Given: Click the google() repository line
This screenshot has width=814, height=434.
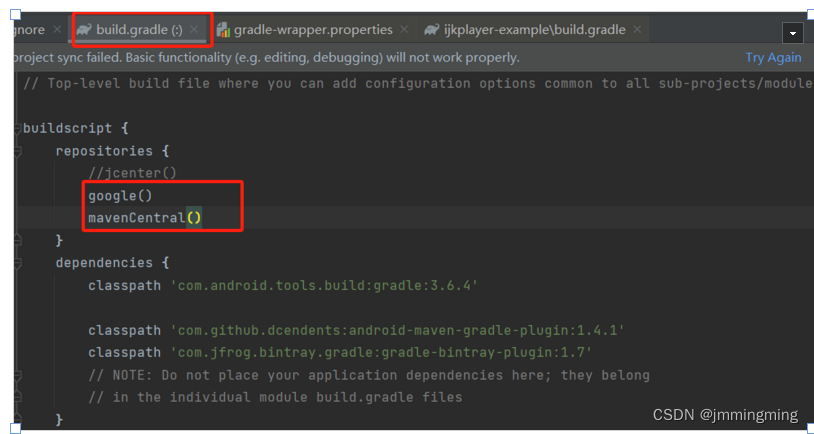Looking at the screenshot, I should pos(120,196).
